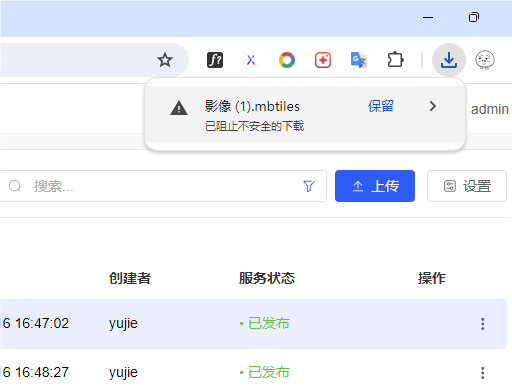Open the red plus-square extension icon
Screen dimensions: 512x392
click(x=323, y=60)
